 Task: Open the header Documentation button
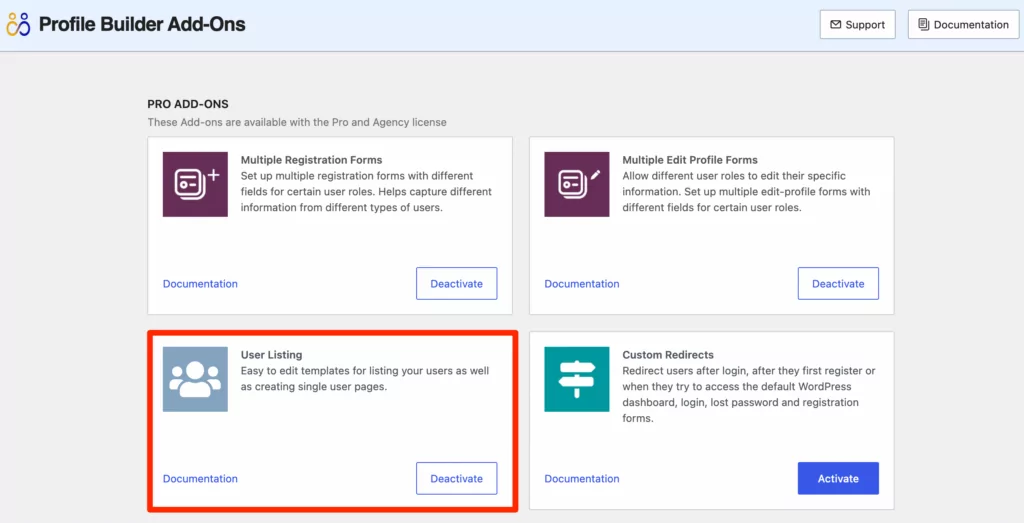pos(963,25)
